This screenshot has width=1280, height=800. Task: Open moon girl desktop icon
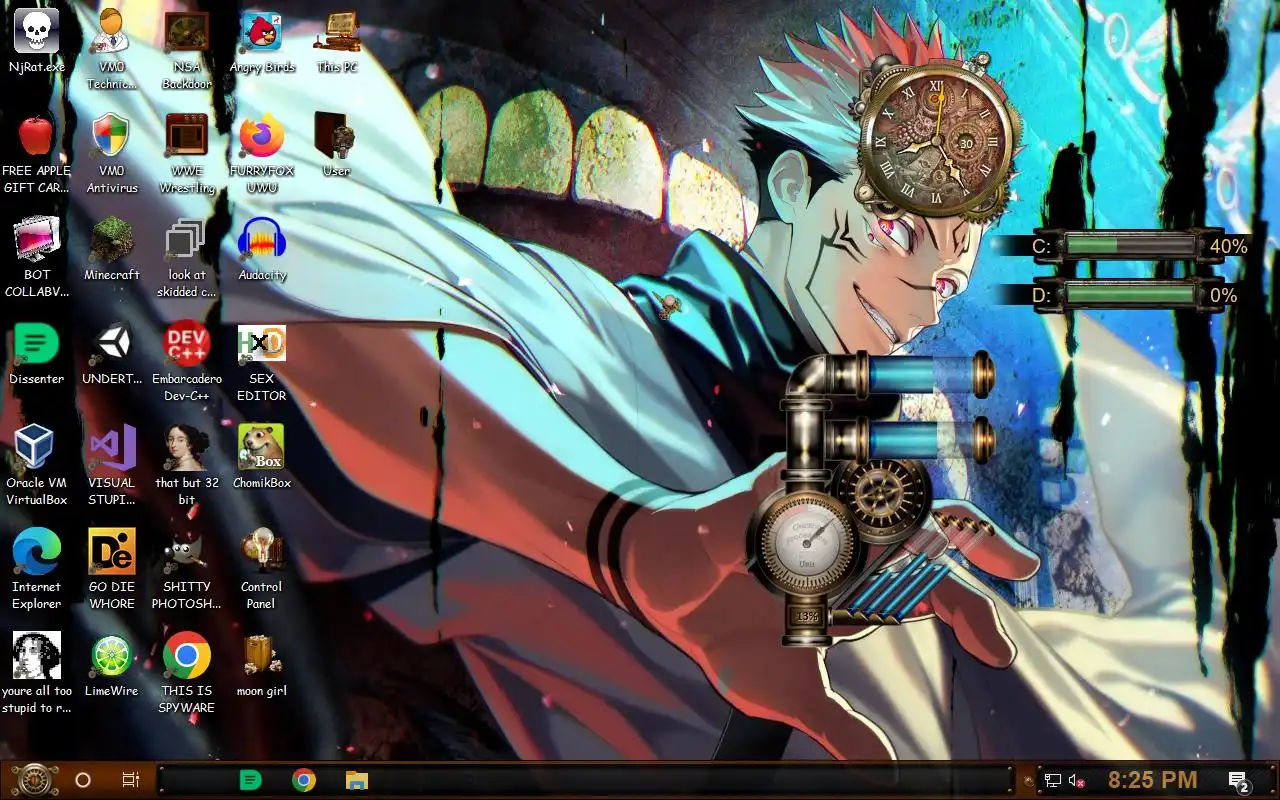[262, 655]
